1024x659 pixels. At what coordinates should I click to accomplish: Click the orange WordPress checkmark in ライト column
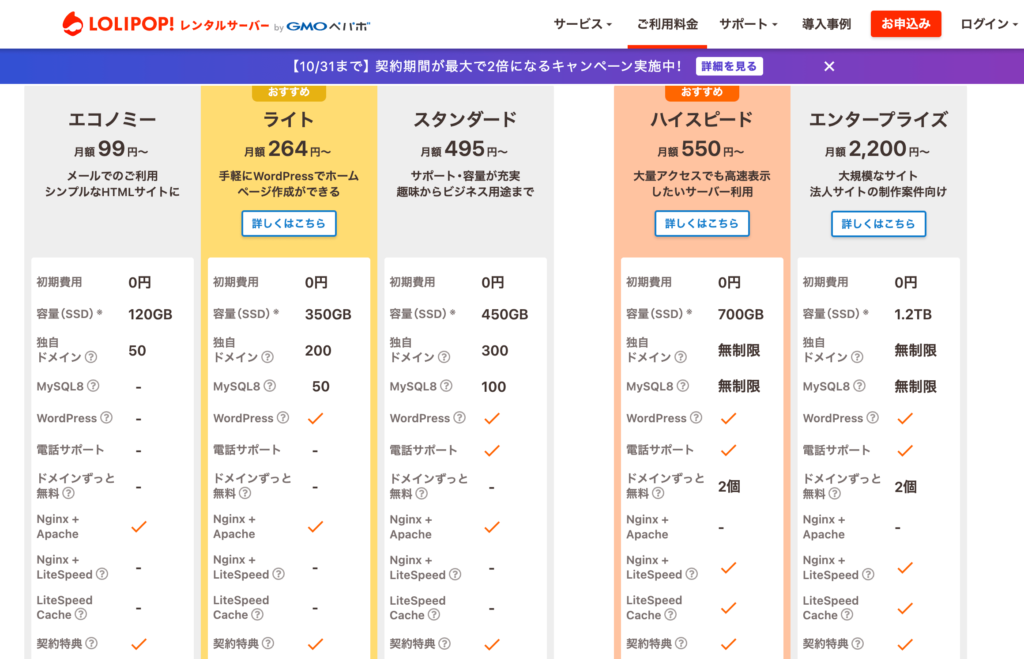coord(313,418)
